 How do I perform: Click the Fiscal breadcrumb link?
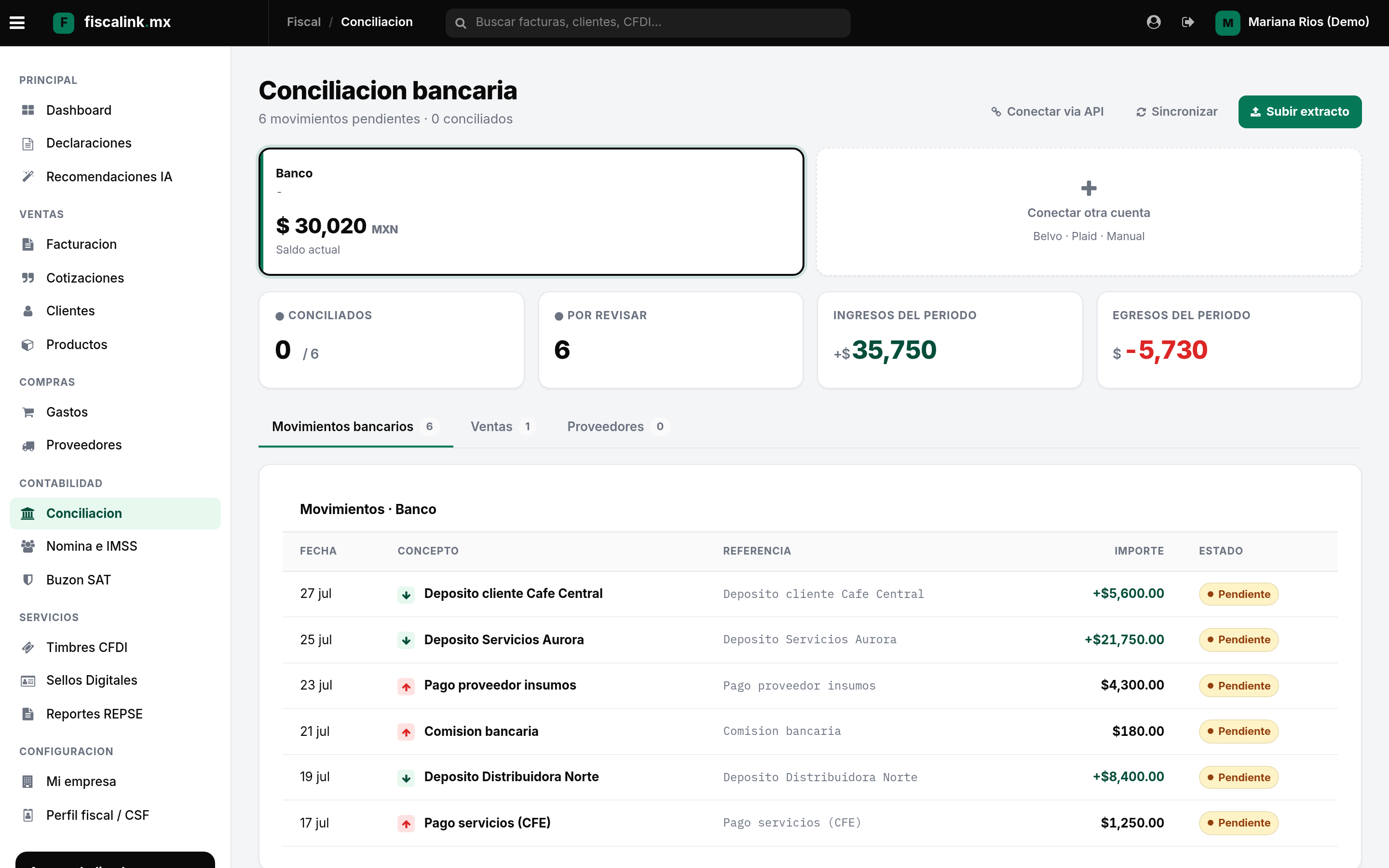point(304,22)
